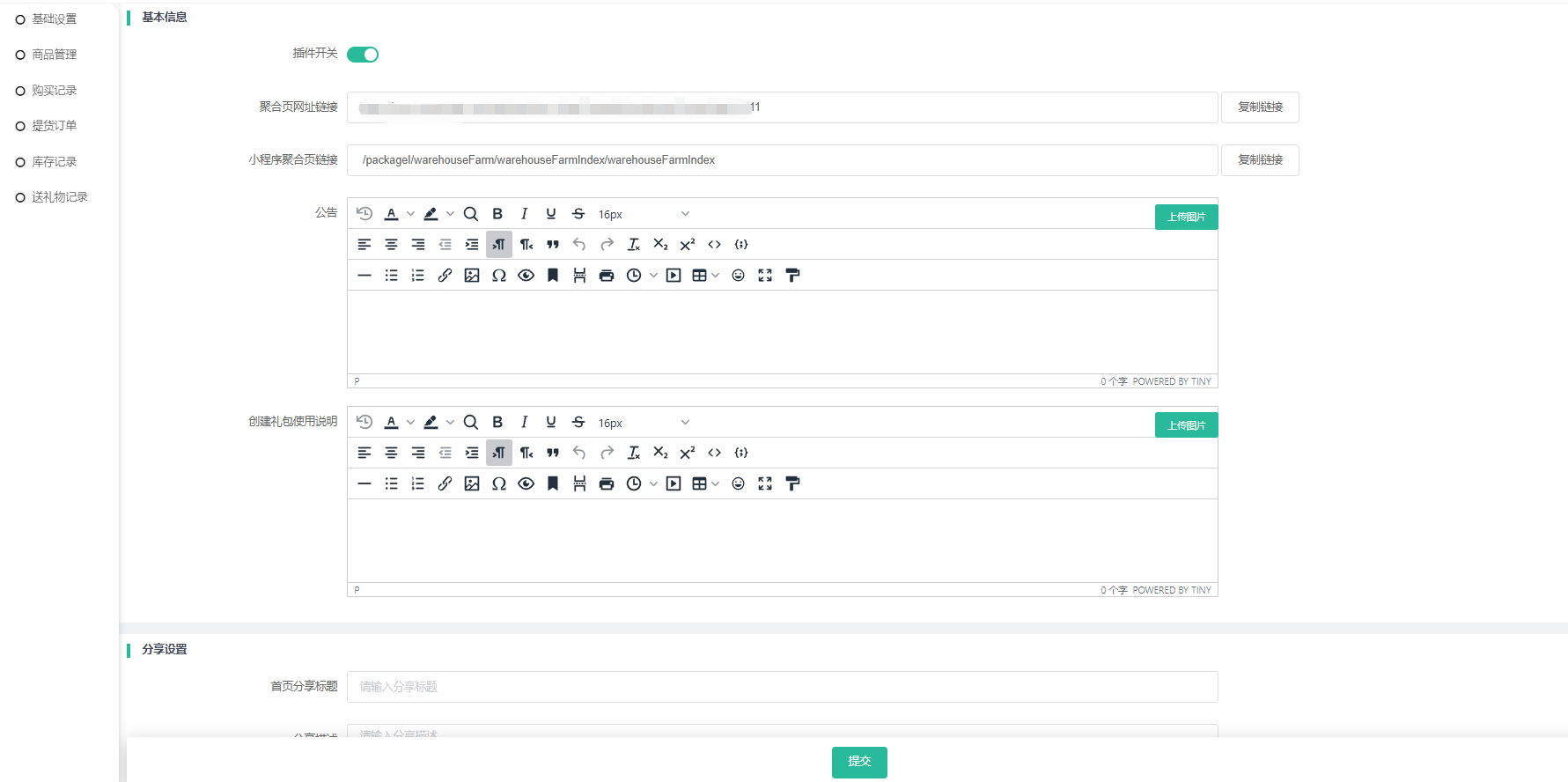Image resolution: width=1568 pixels, height=782 pixels.
Task: Insert a link in 公告 editor
Action: [x=445, y=276]
